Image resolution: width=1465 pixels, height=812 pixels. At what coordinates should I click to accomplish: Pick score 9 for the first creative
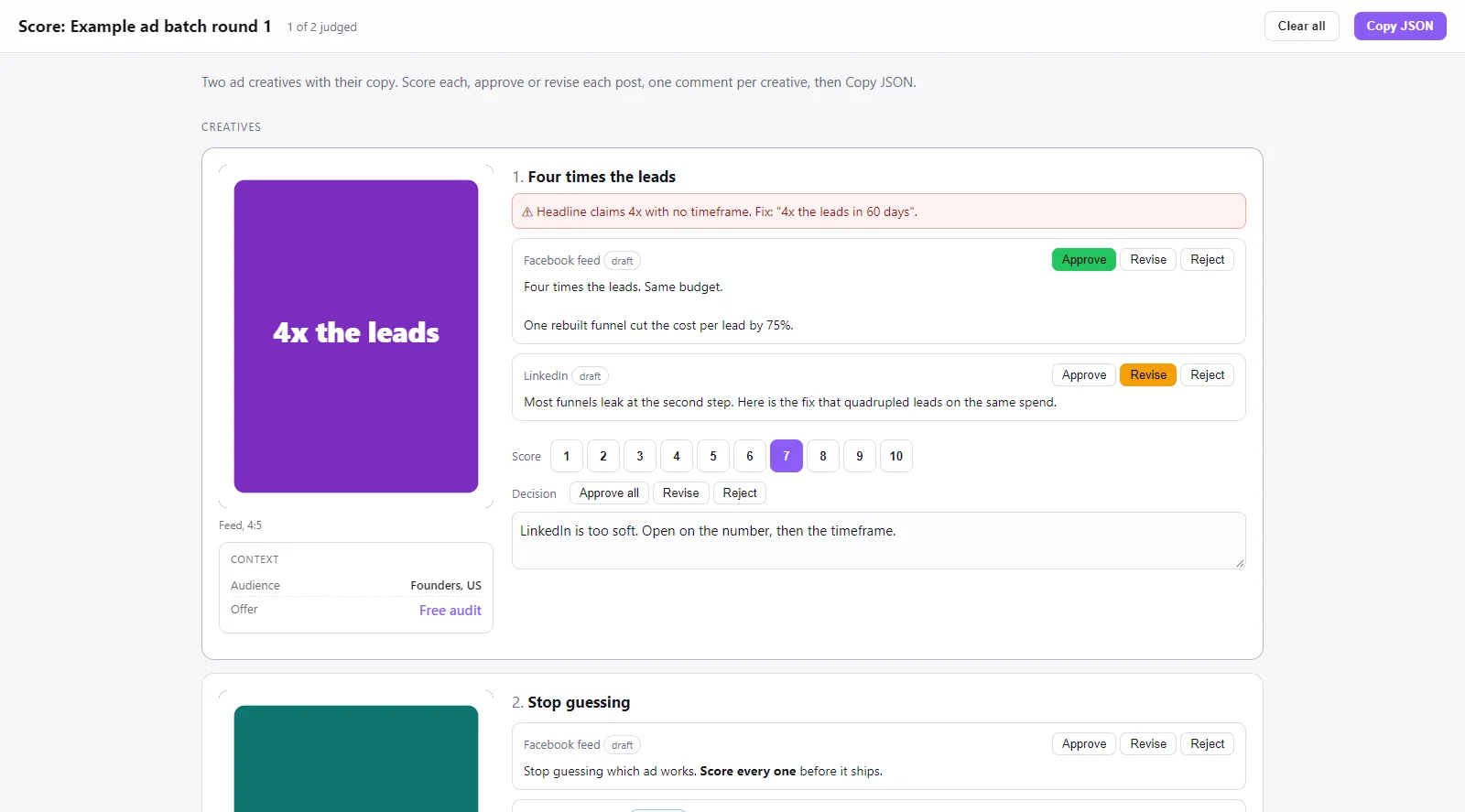pyautogui.click(x=860, y=456)
